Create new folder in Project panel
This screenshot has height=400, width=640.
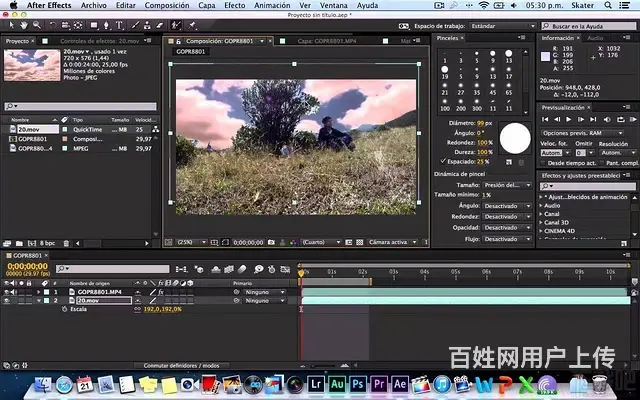tap(19, 243)
